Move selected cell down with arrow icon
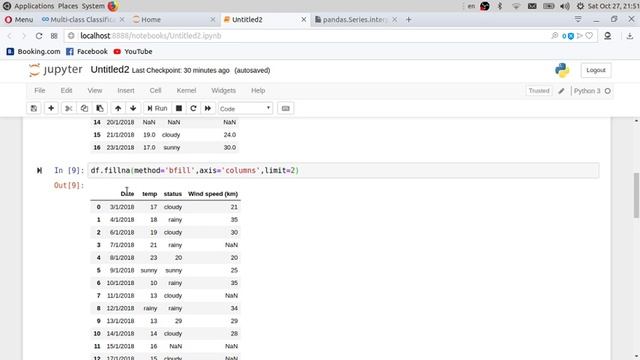 tap(133, 109)
